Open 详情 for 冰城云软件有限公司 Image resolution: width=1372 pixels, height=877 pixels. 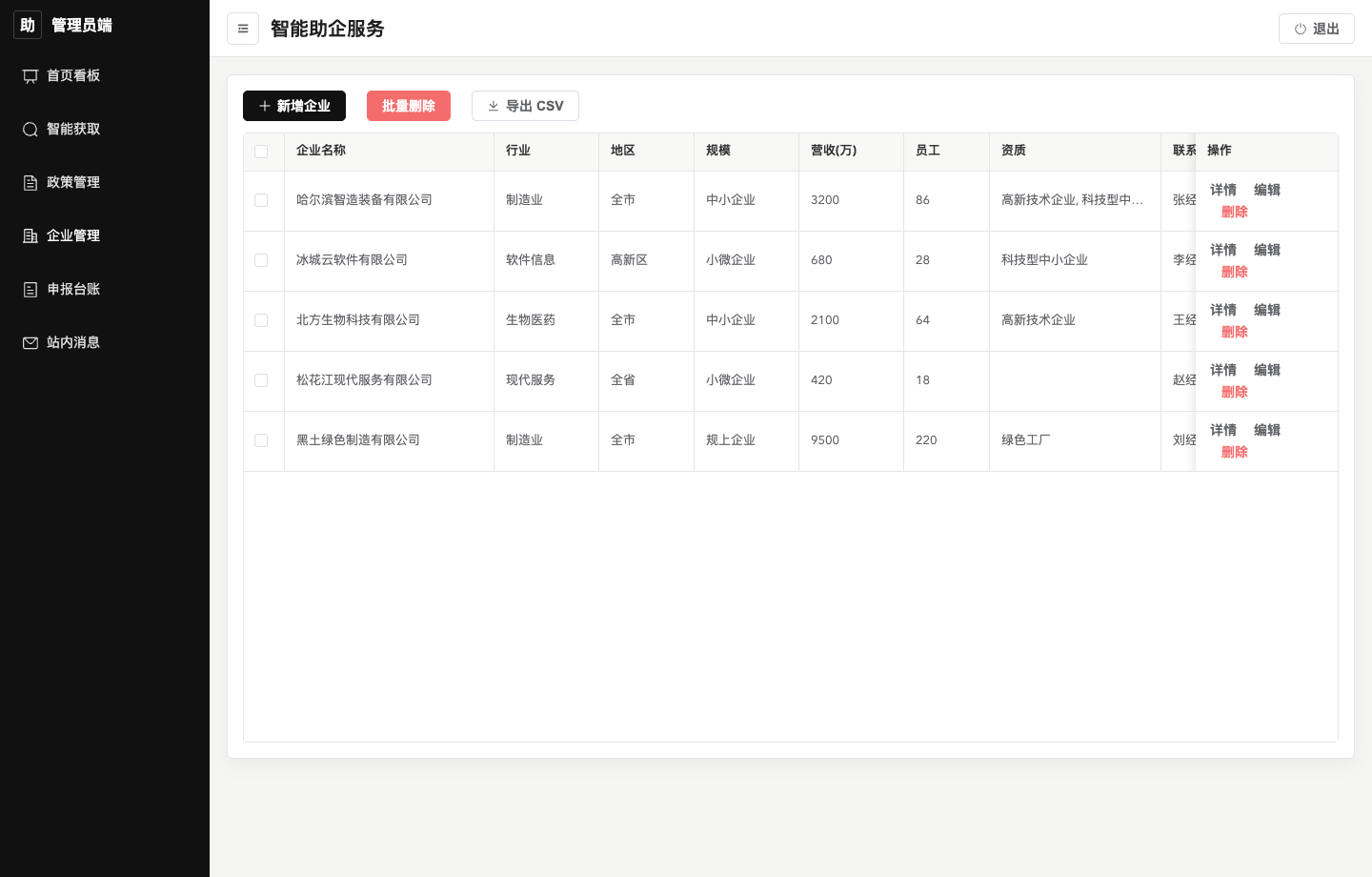[x=1223, y=250]
